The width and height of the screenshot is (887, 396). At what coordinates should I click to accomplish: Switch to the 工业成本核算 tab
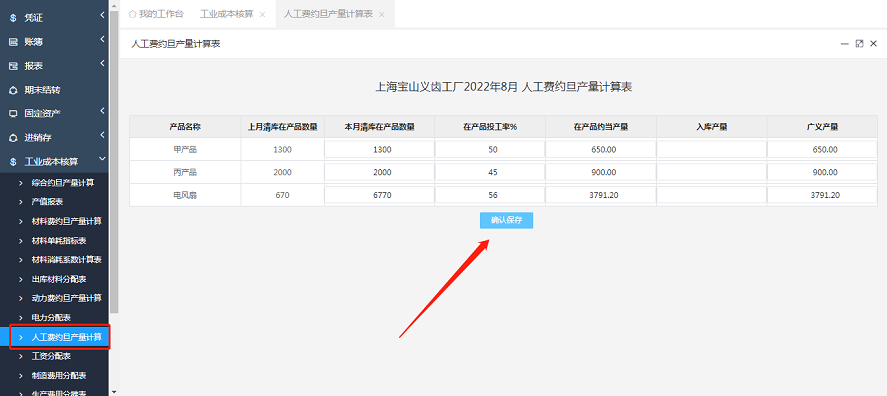[226, 14]
